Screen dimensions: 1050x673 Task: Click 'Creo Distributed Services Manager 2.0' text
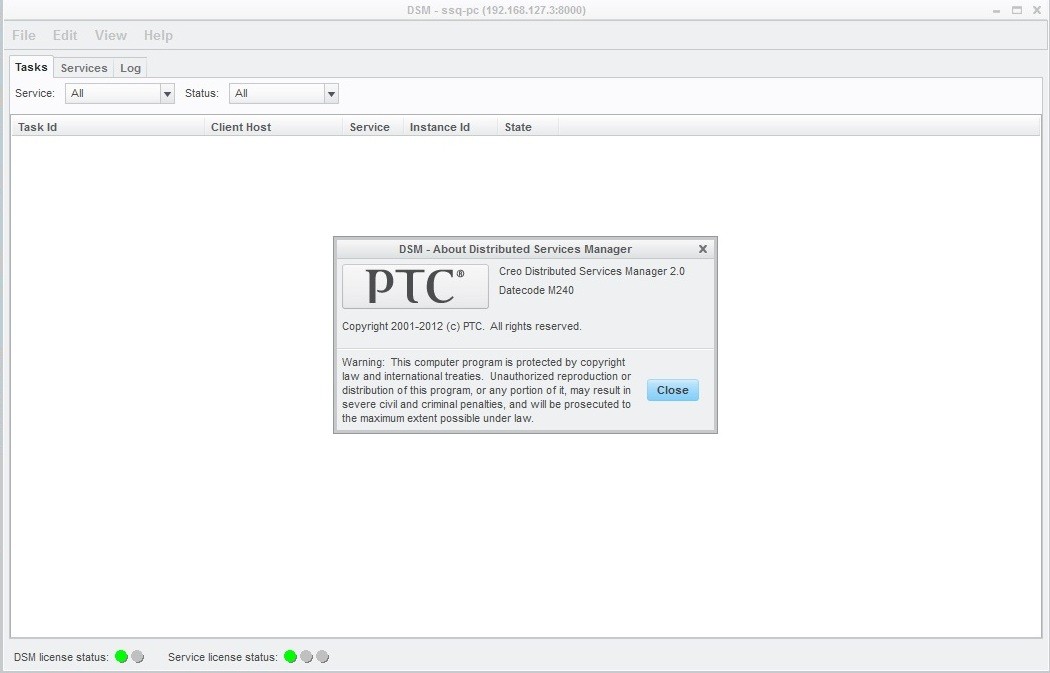(x=592, y=271)
